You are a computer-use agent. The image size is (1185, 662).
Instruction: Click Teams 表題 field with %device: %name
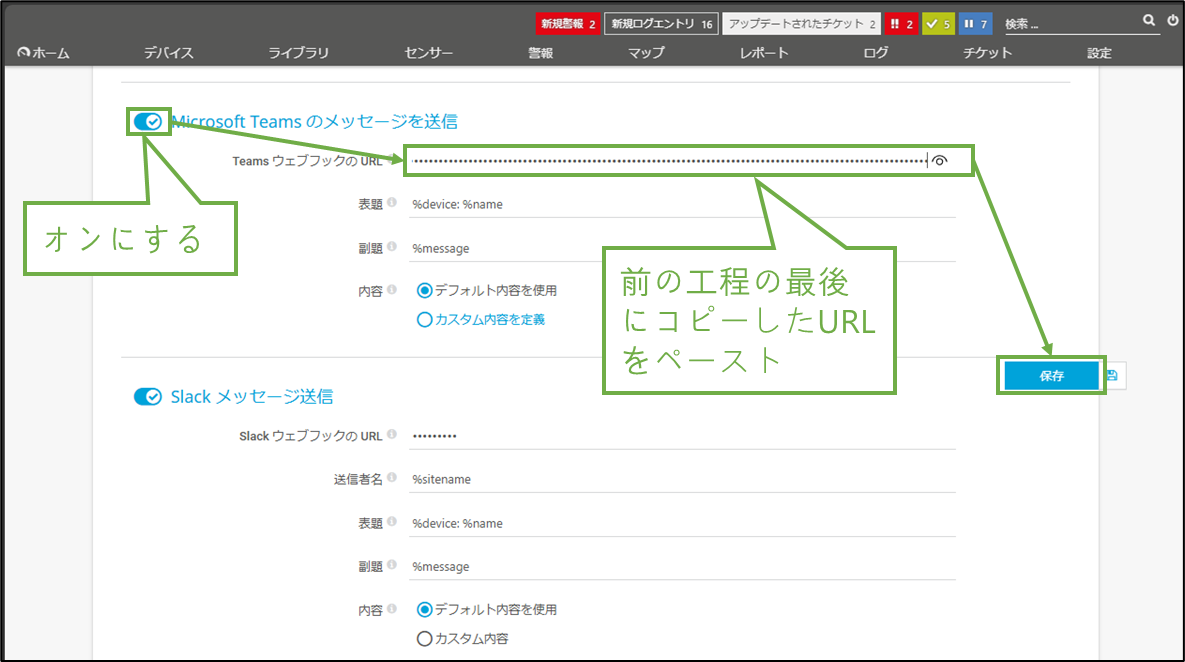(682, 204)
